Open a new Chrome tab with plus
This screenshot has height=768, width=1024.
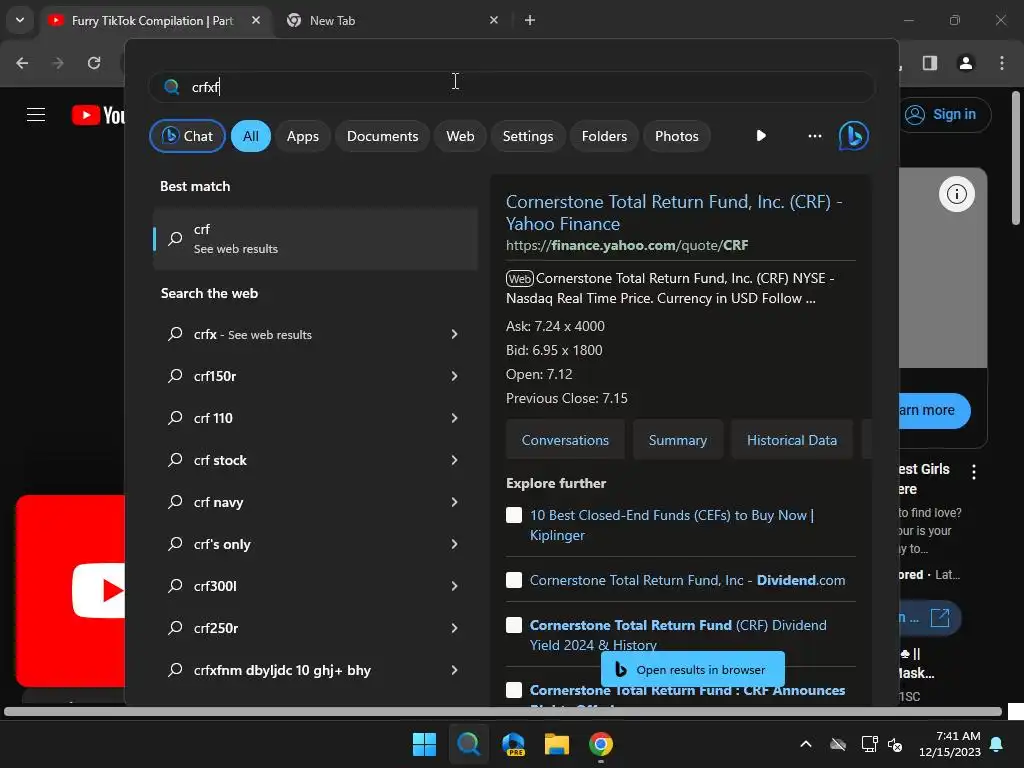click(530, 20)
